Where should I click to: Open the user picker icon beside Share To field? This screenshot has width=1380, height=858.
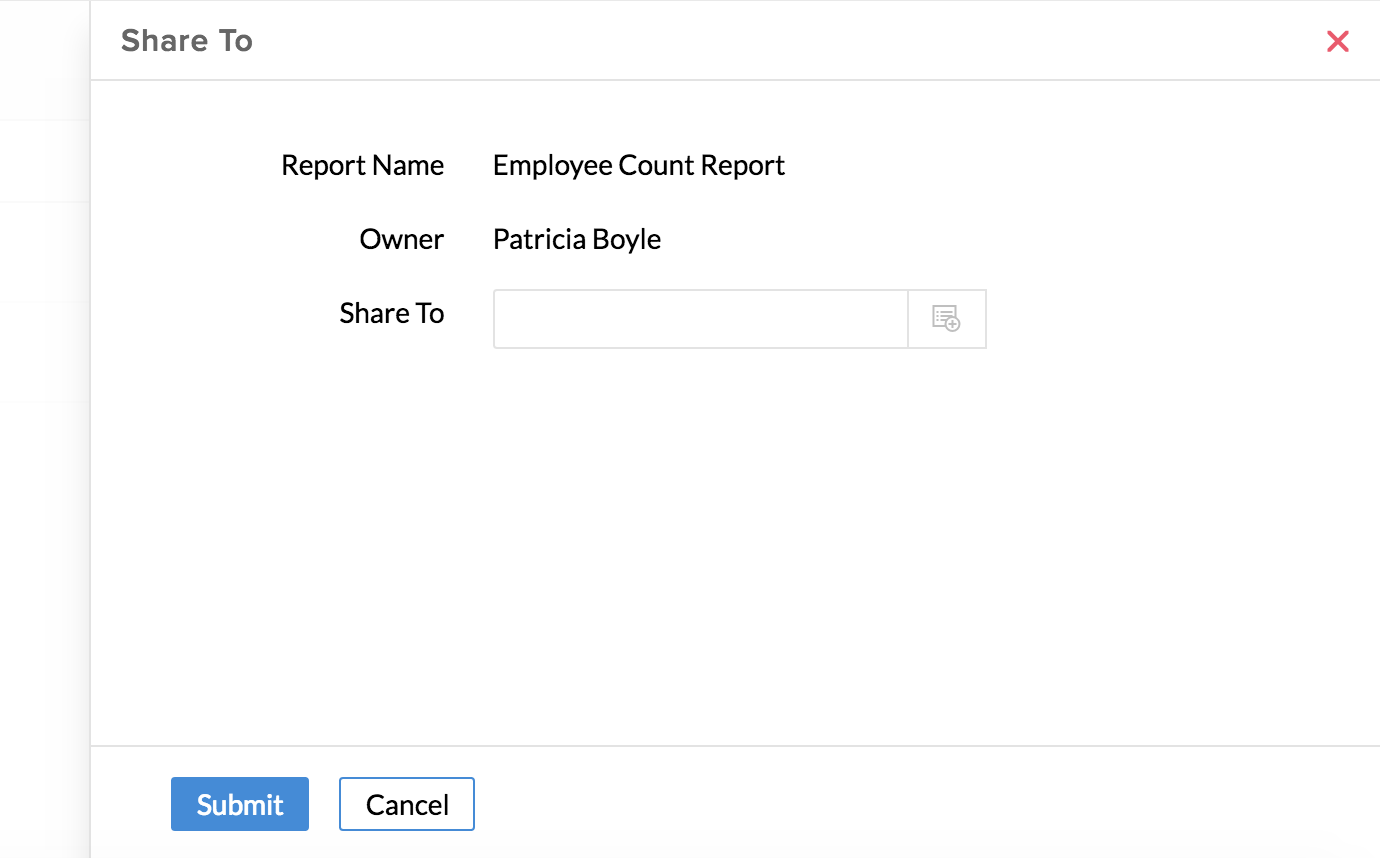pyautogui.click(x=946, y=319)
